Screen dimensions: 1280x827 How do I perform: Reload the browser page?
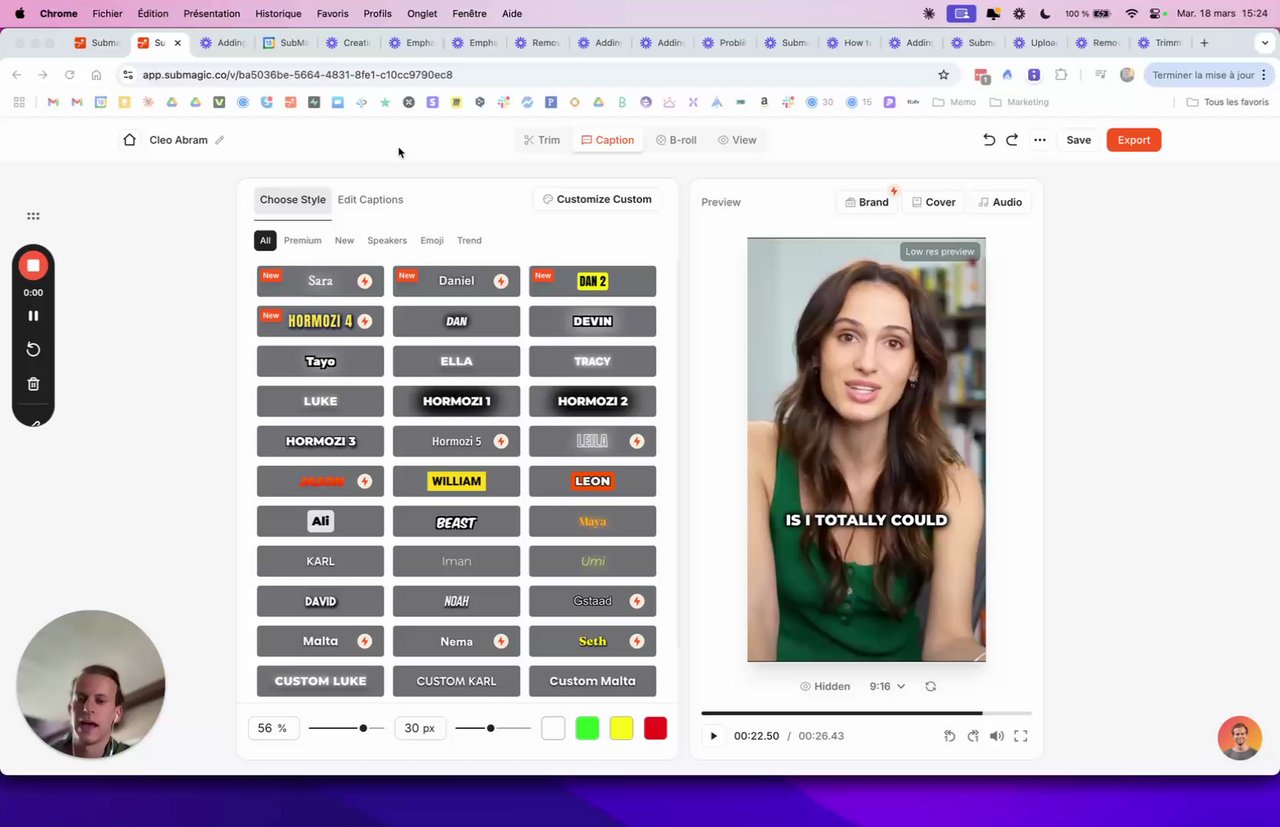coord(69,75)
